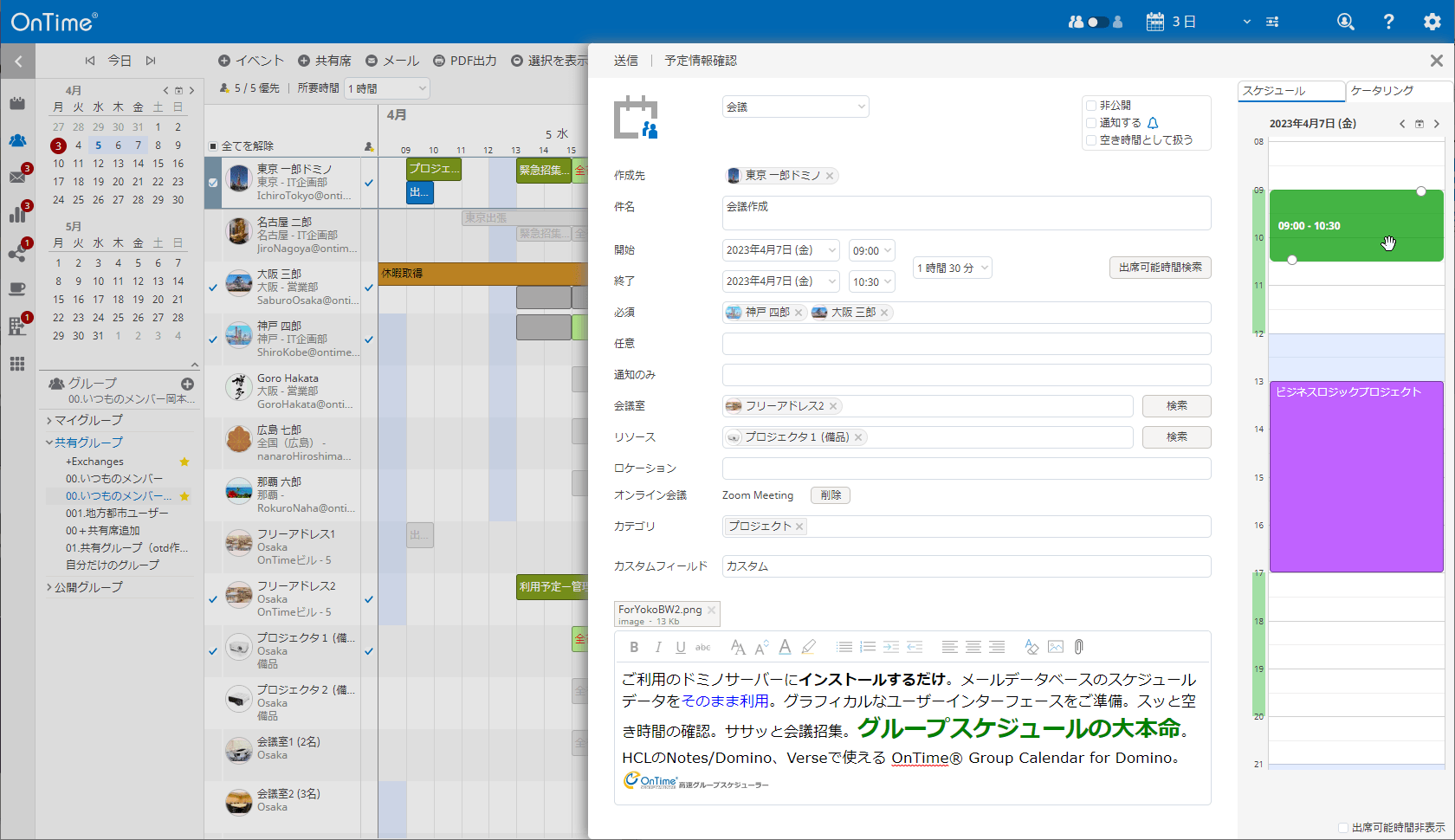Screen dimensions: 1455x840
Task: Click the underline formatting icon
Action: click(681, 647)
